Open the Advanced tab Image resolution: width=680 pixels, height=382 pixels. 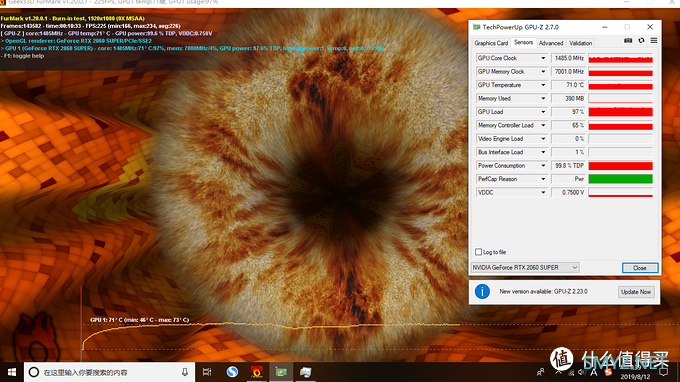(x=551, y=43)
